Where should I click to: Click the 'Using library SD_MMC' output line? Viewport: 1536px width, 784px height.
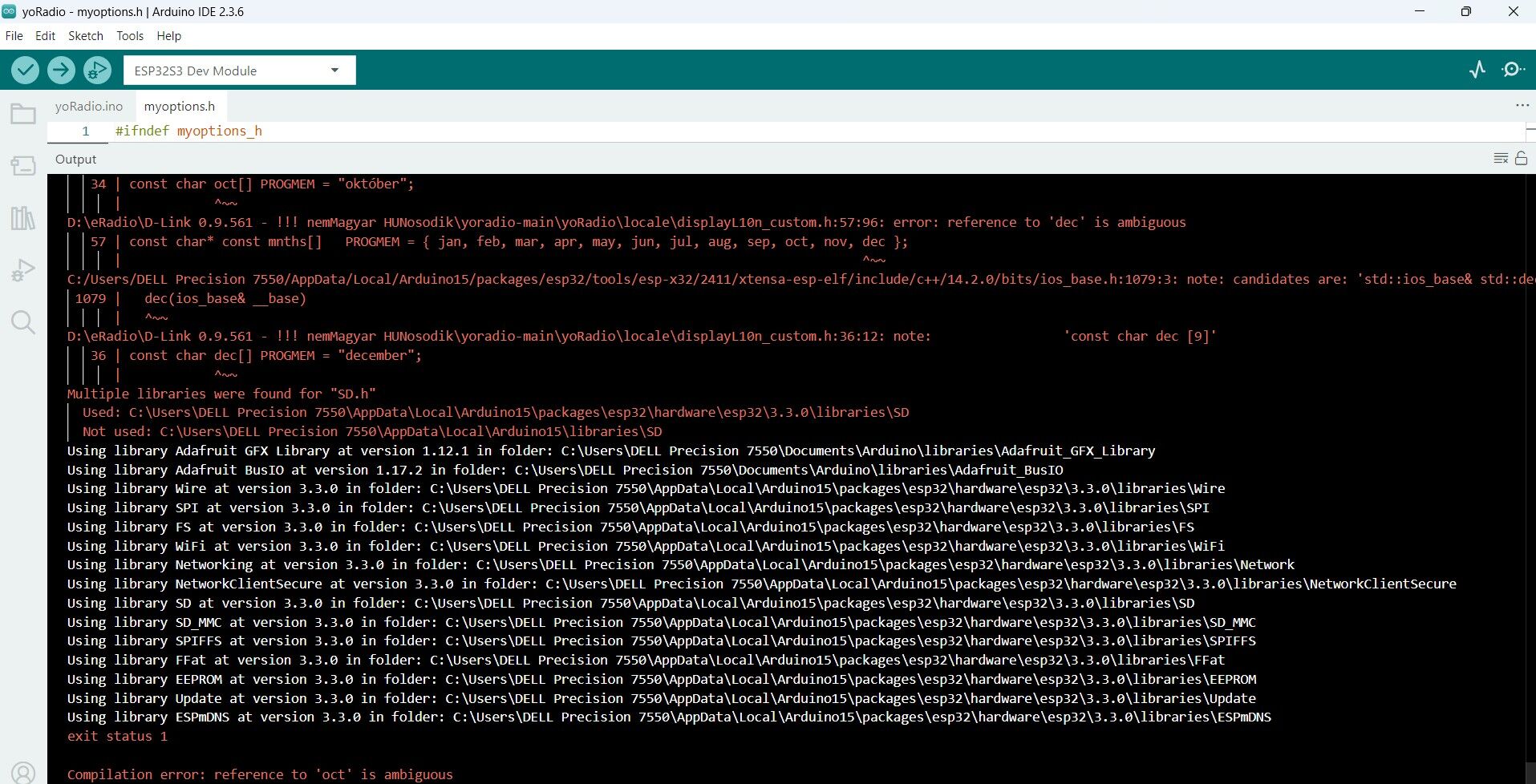661,622
